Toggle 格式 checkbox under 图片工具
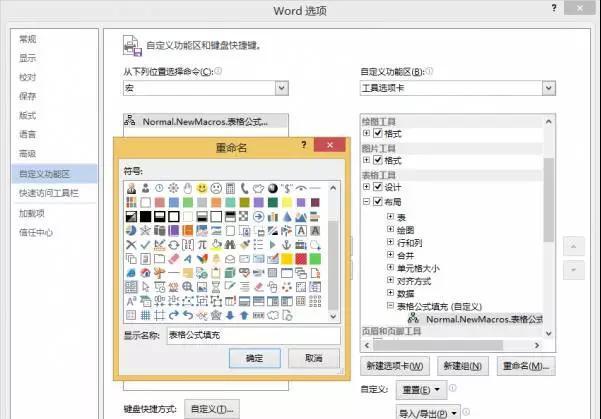The height and width of the screenshot is (419, 601). point(378,160)
